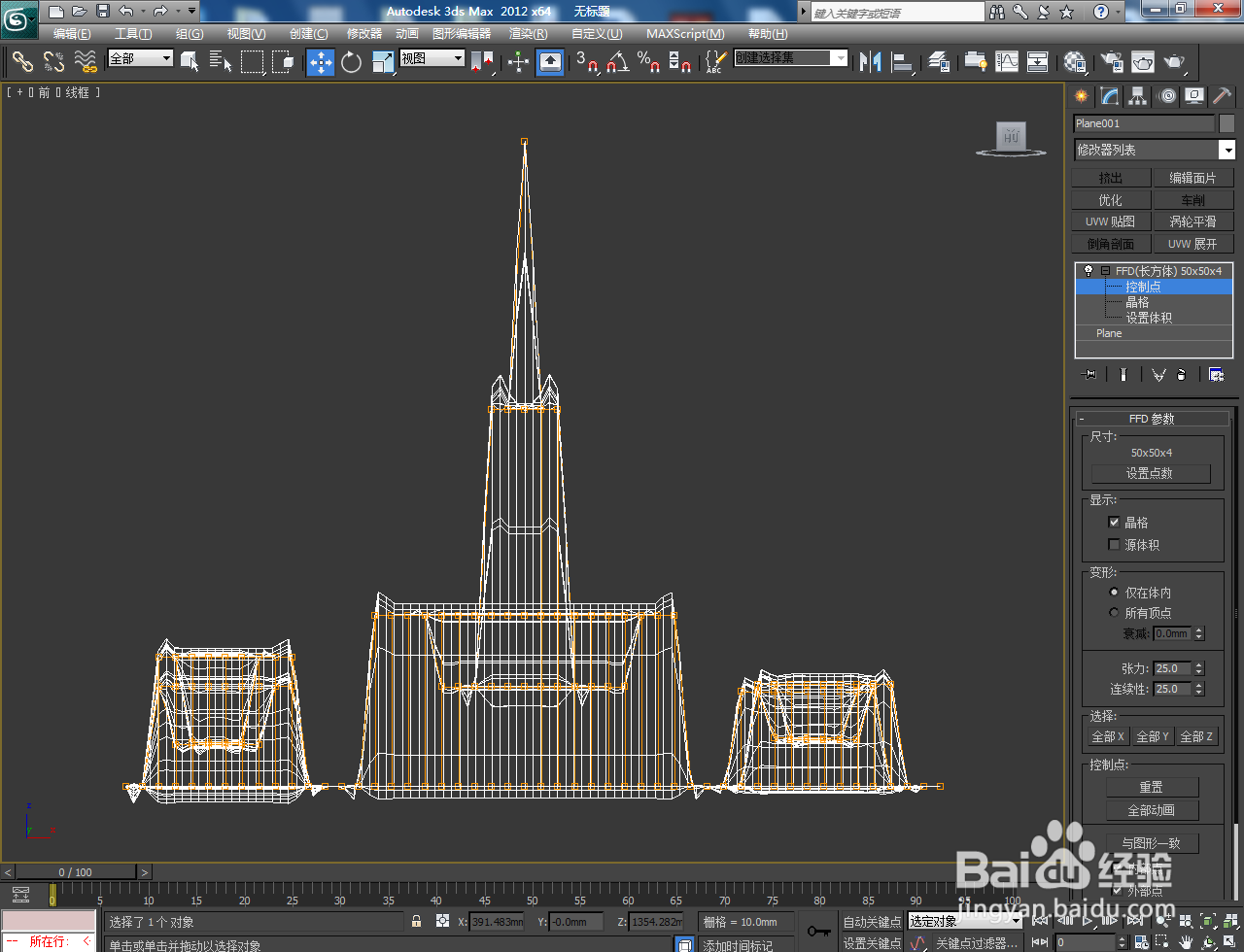Click the Unlink Selection tool
The image size is (1244, 952).
54,61
